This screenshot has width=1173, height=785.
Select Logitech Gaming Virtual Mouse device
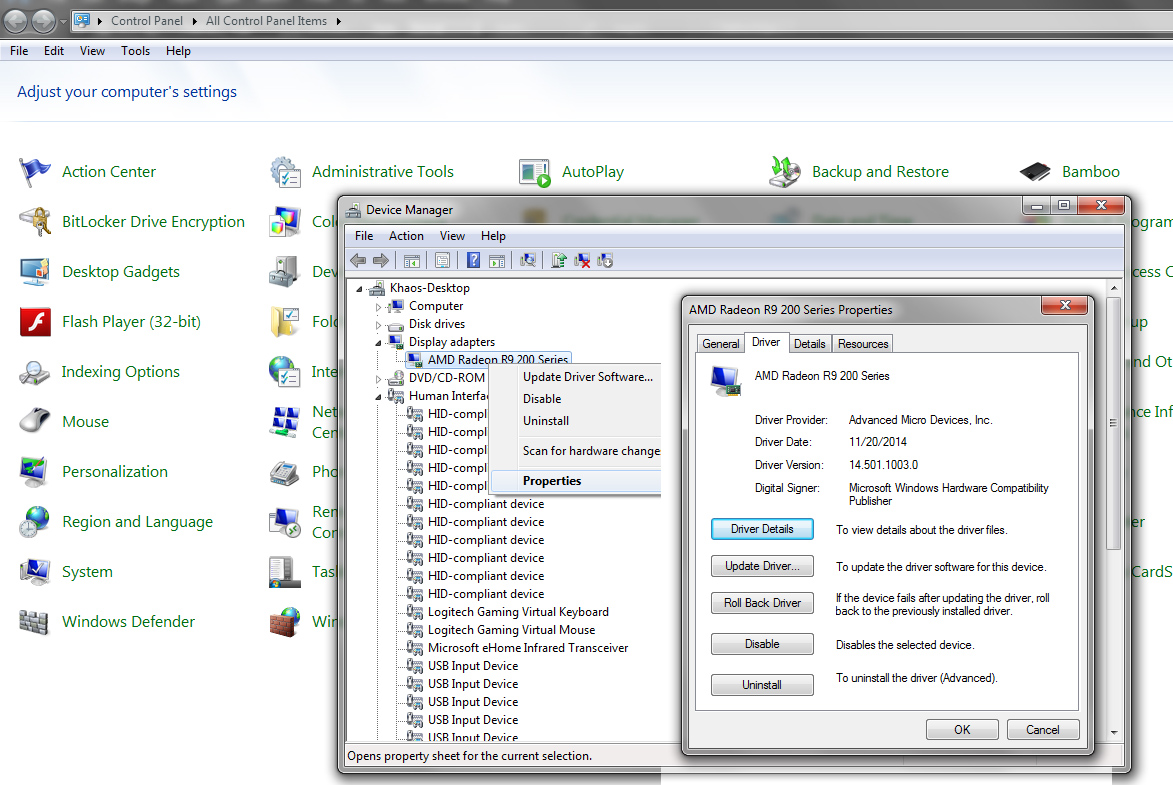[x=511, y=630]
